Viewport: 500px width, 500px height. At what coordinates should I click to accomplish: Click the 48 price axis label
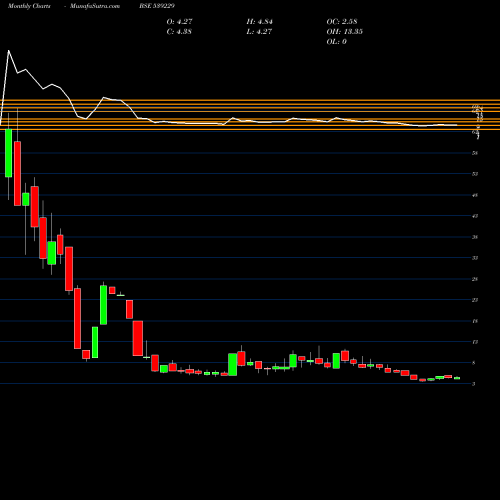(475, 195)
